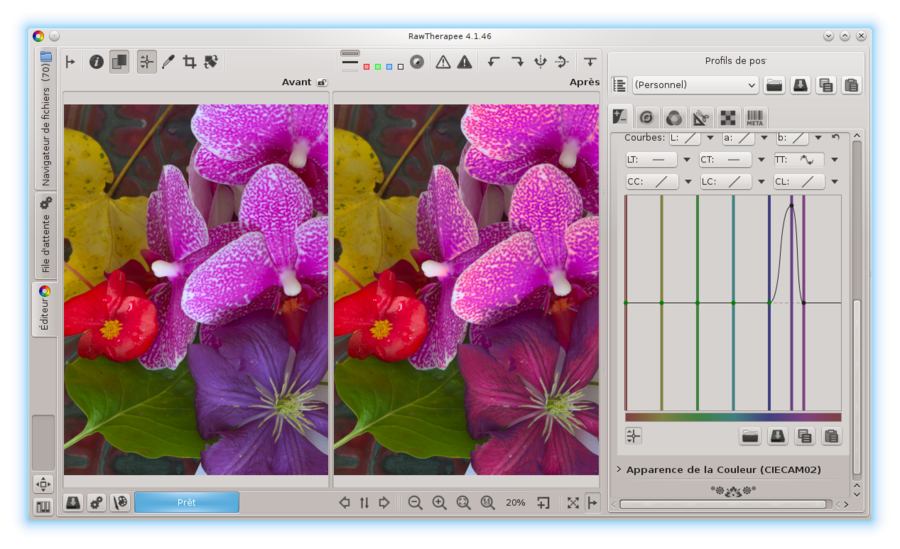Save the current image with the bottom-left icon

73,502
